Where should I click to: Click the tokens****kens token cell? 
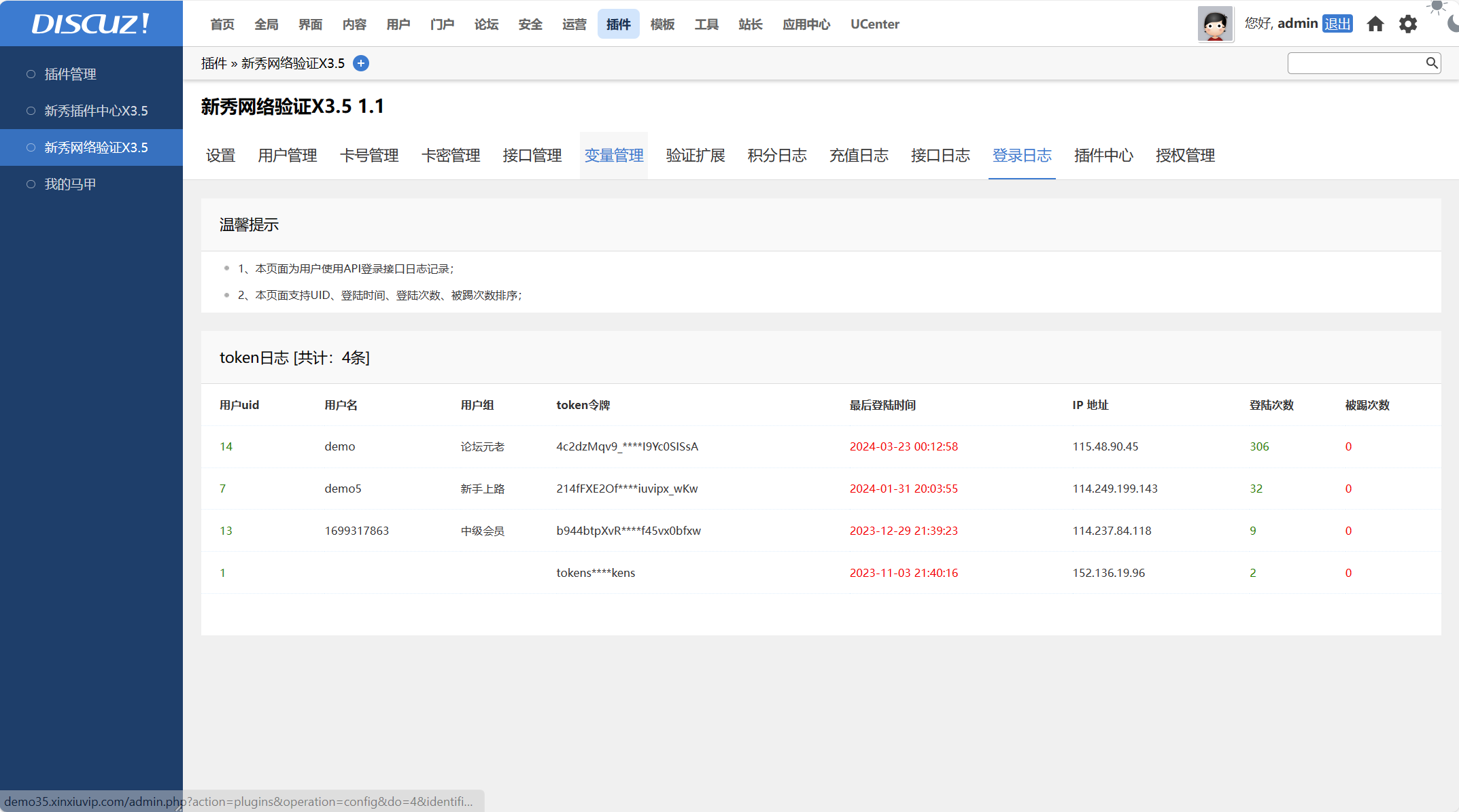[x=596, y=573]
